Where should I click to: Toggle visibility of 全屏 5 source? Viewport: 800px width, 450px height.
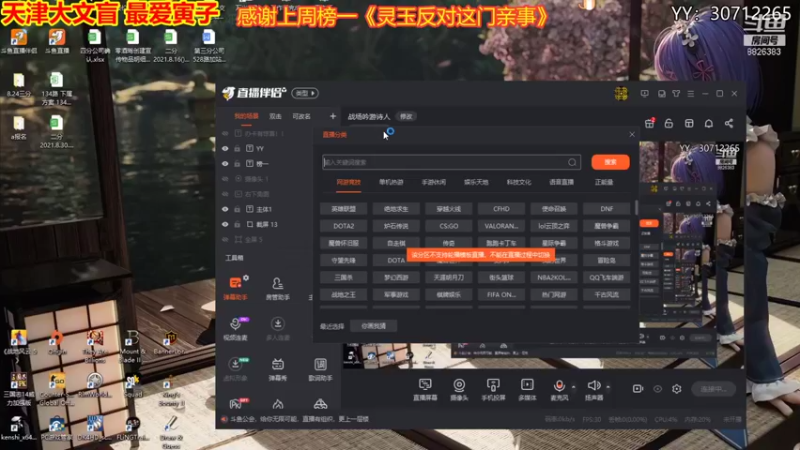[x=225, y=239]
